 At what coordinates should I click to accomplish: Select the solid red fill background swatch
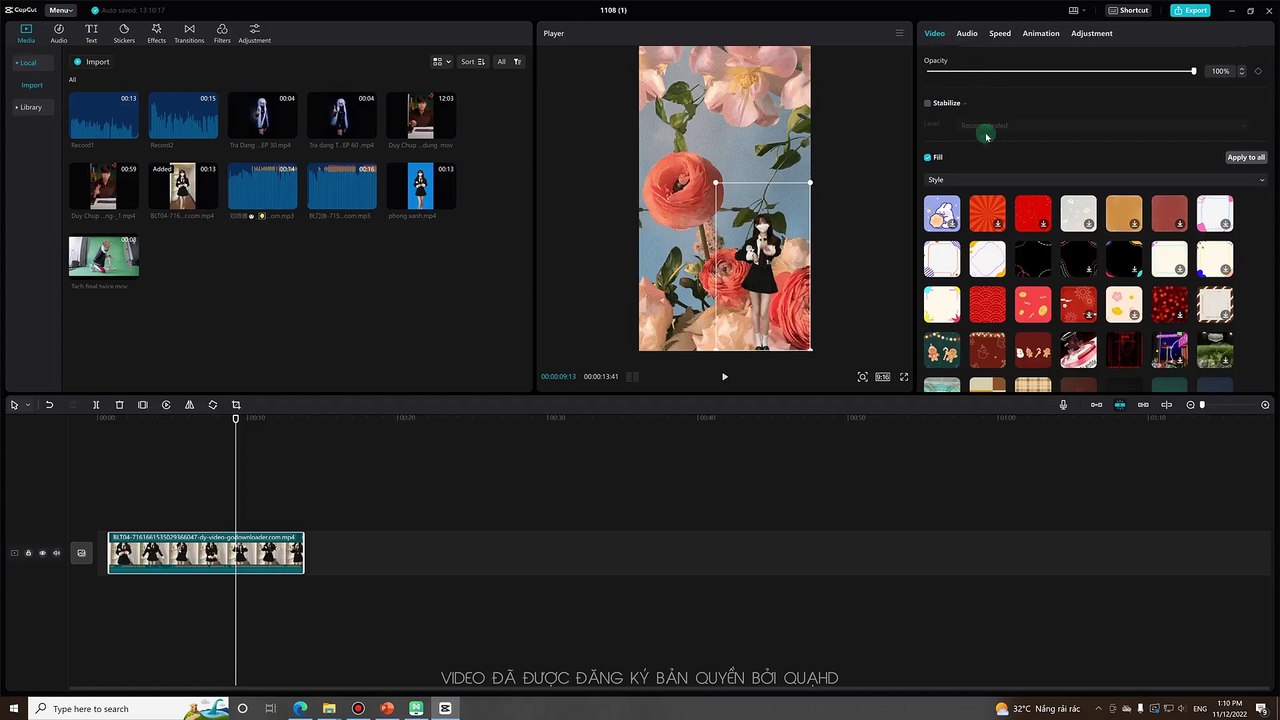click(x=1033, y=213)
